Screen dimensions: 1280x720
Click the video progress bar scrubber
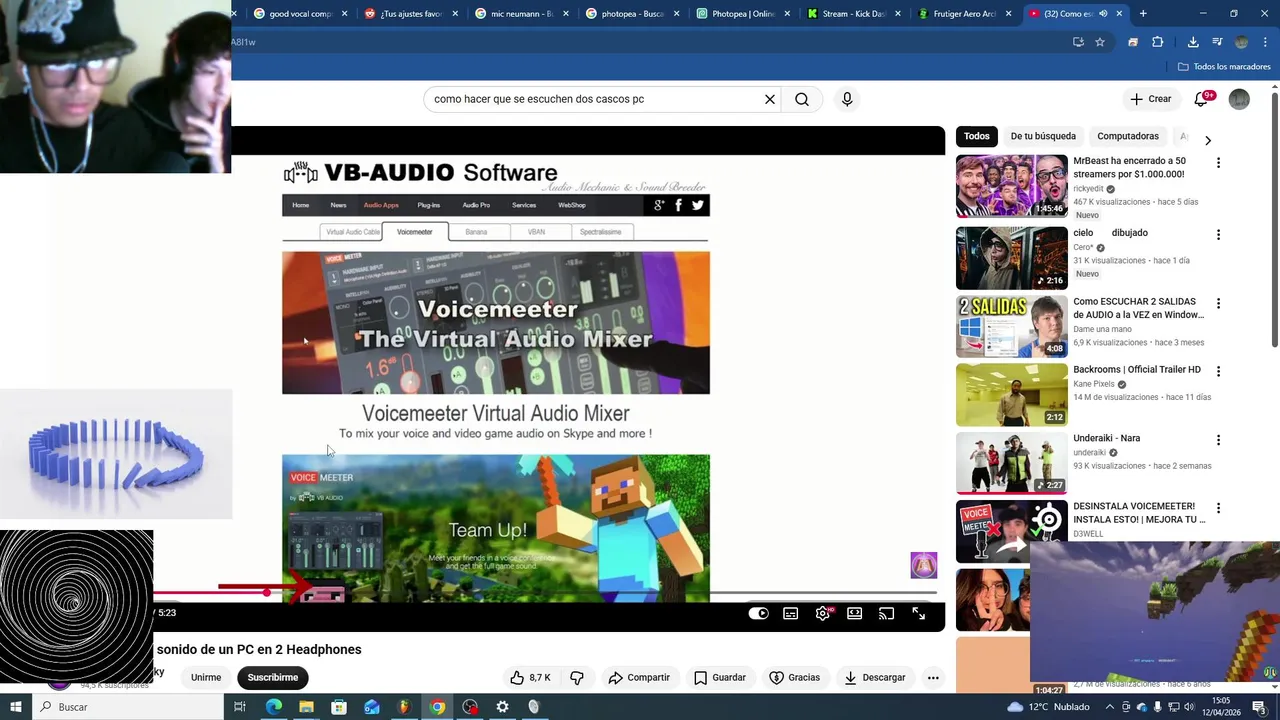coord(267,593)
